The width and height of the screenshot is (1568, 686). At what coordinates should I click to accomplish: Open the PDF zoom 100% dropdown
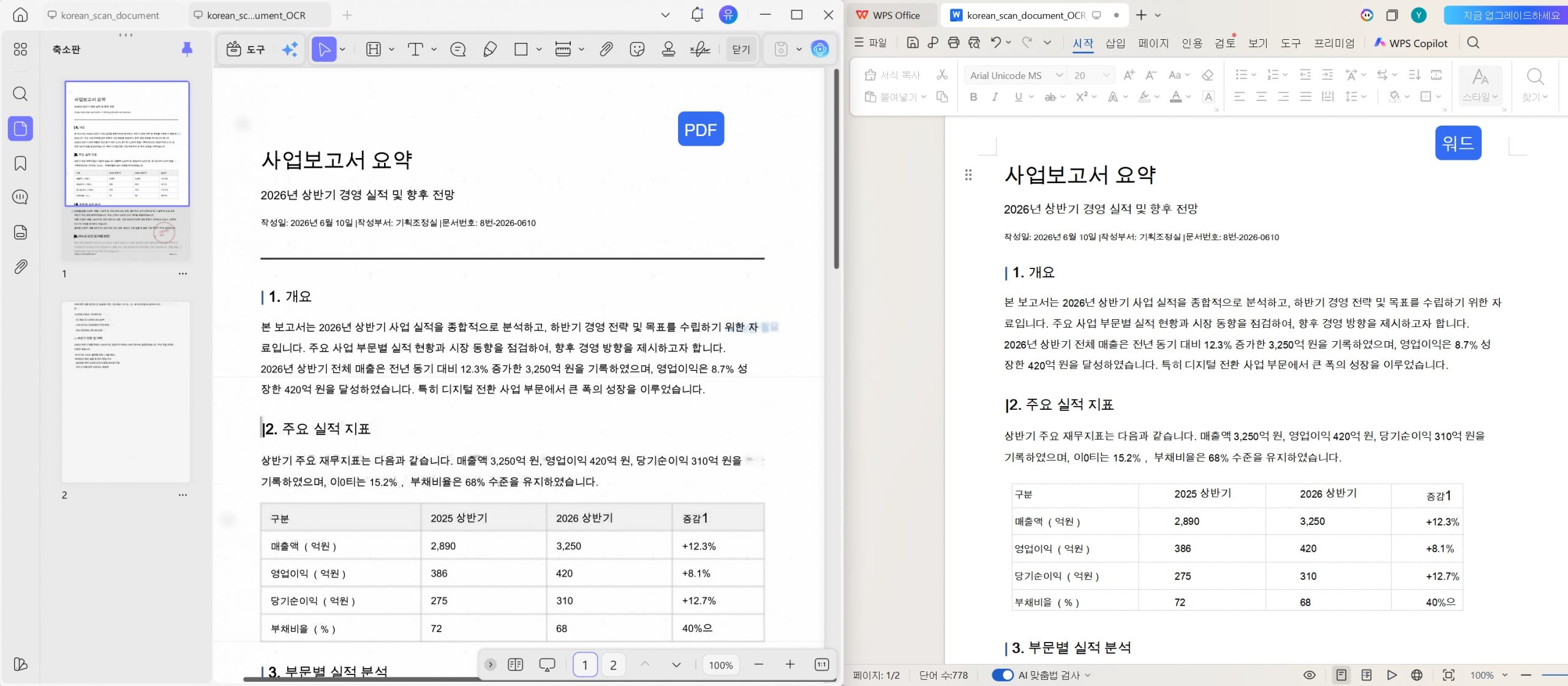(x=721, y=665)
